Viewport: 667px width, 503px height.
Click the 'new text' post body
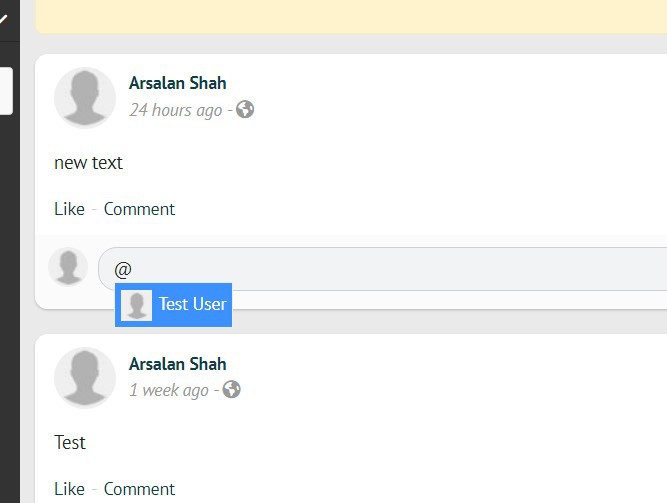(88, 162)
